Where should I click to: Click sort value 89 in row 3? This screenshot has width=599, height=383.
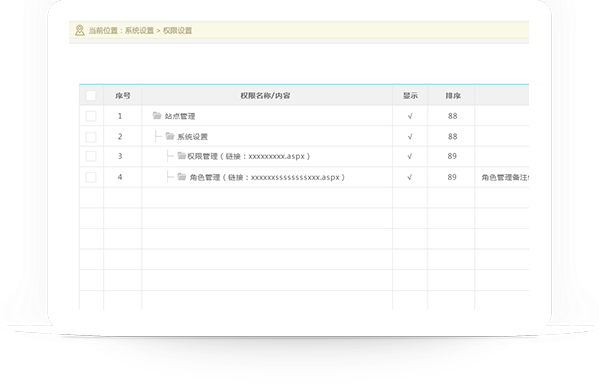(x=452, y=156)
